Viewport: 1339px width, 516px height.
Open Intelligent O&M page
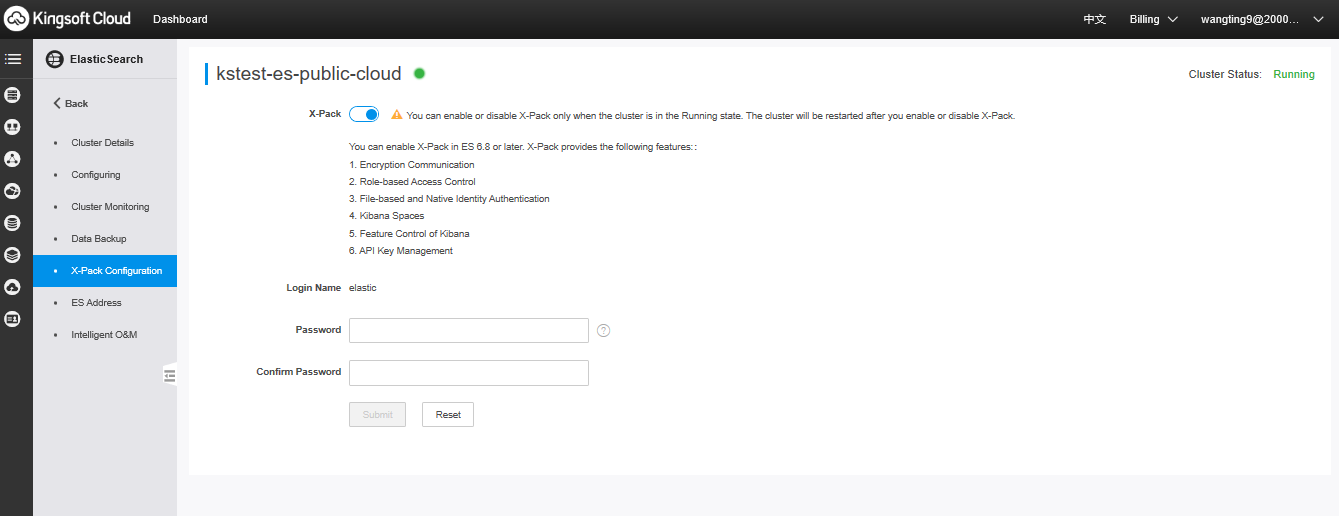click(105, 335)
